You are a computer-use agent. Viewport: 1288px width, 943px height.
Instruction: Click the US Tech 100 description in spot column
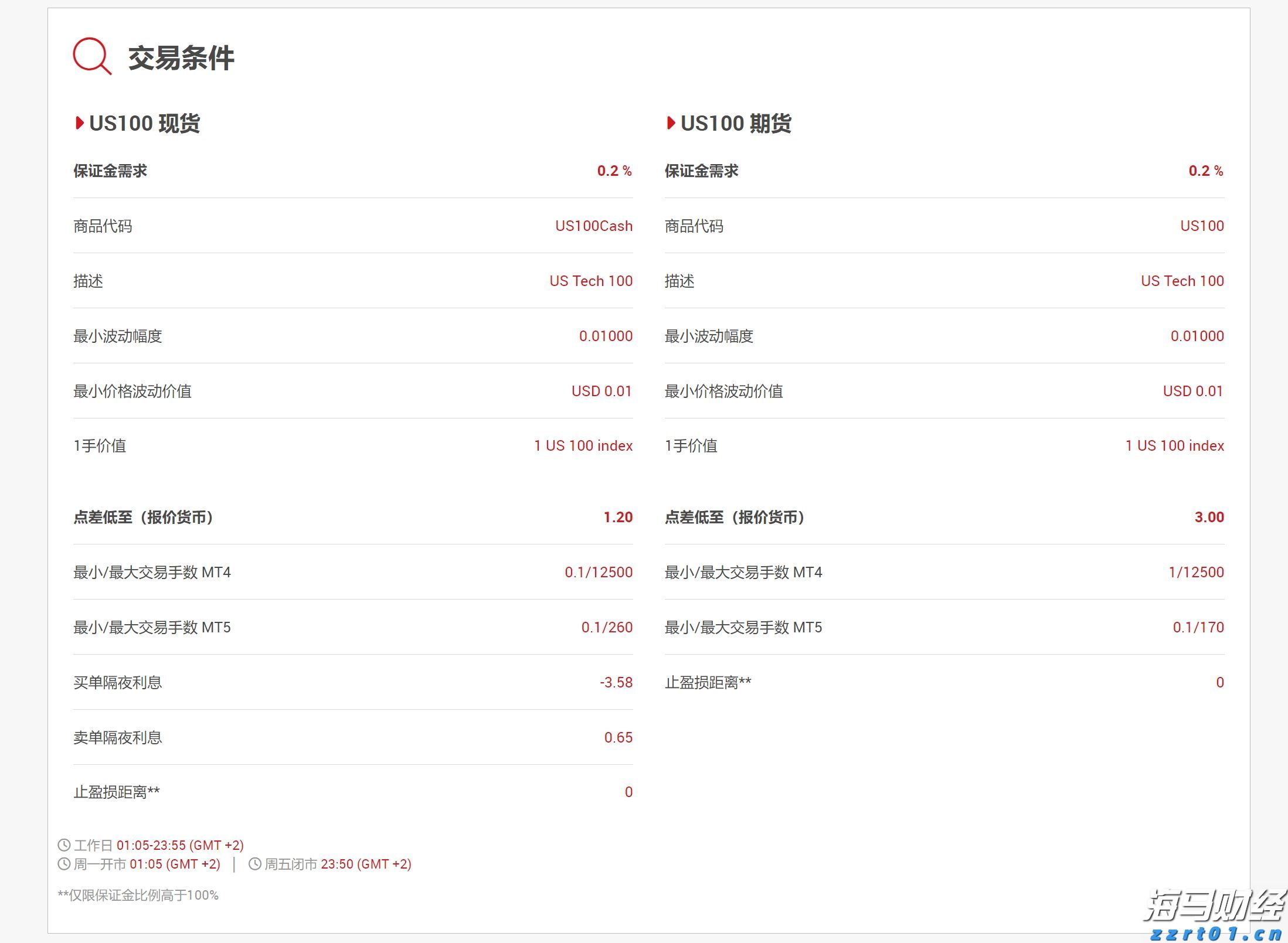tap(590, 281)
